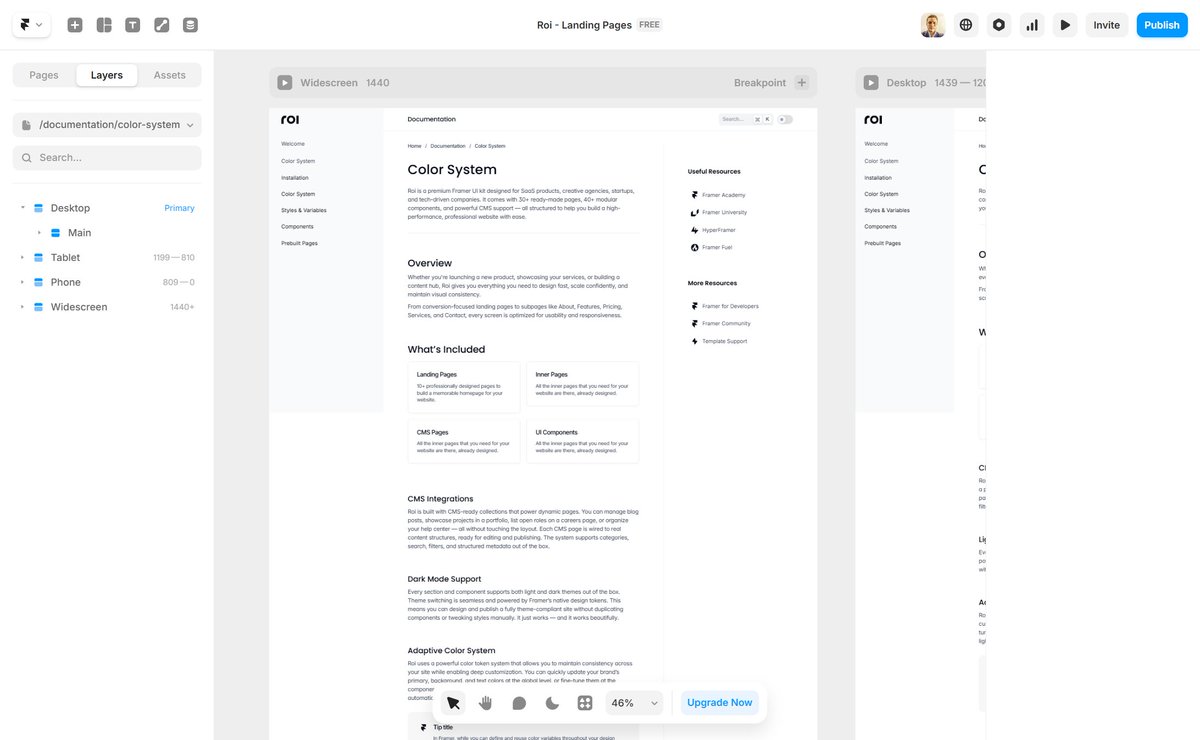Click the UI Components card
1200x740 pixels.
583,441
